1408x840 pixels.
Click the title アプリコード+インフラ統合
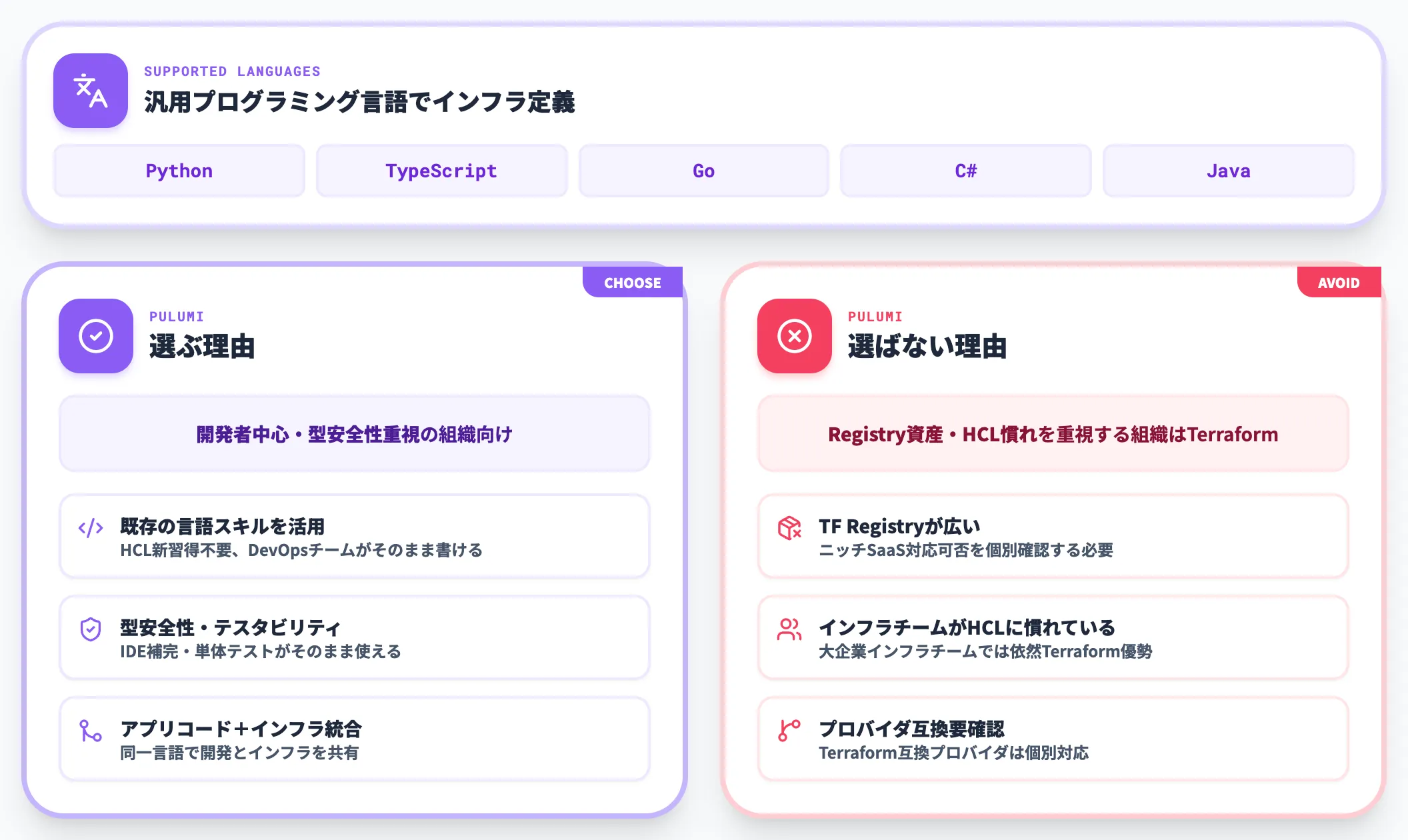click(x=241, y=729)
